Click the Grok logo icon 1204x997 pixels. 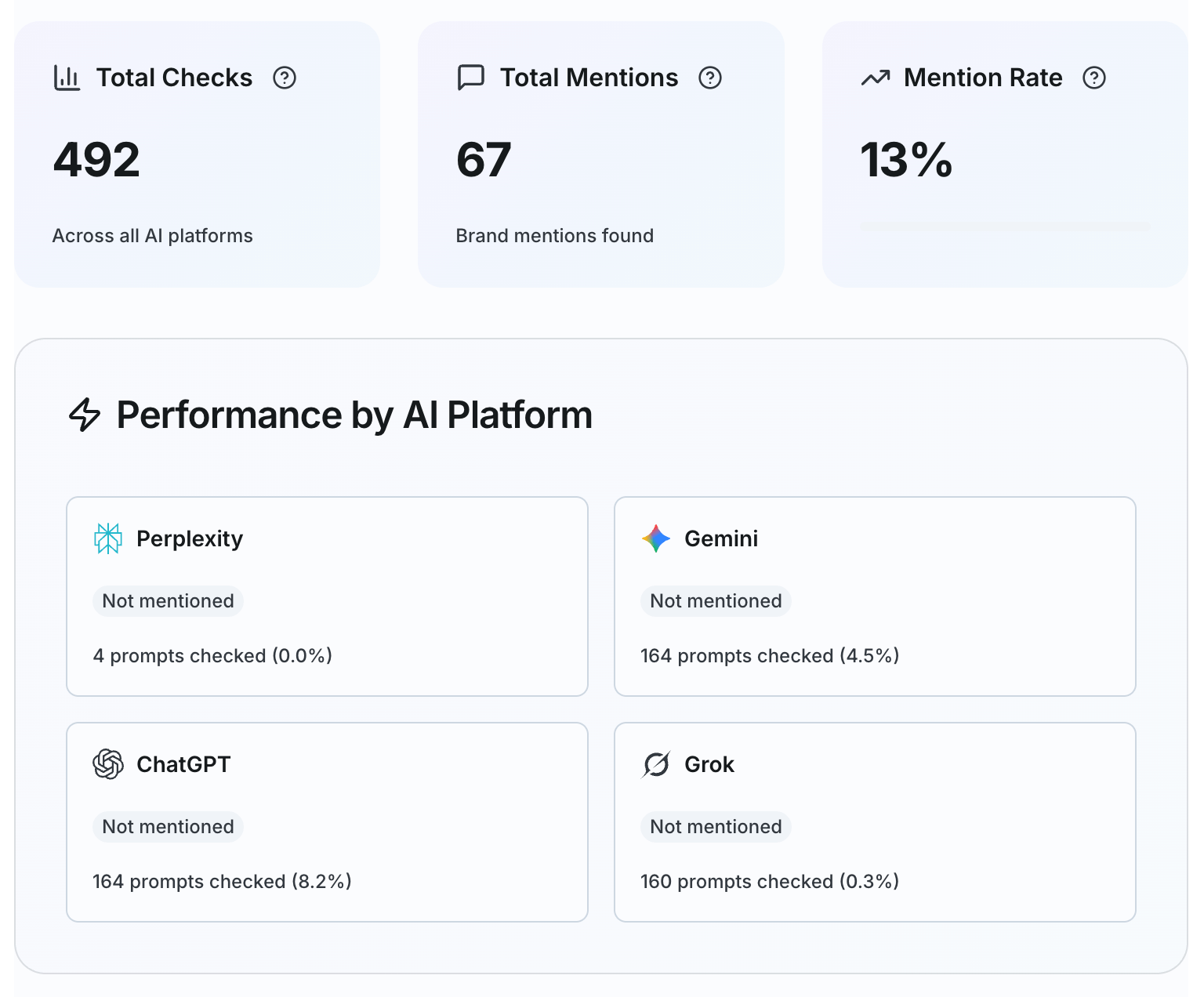[655, 764]
